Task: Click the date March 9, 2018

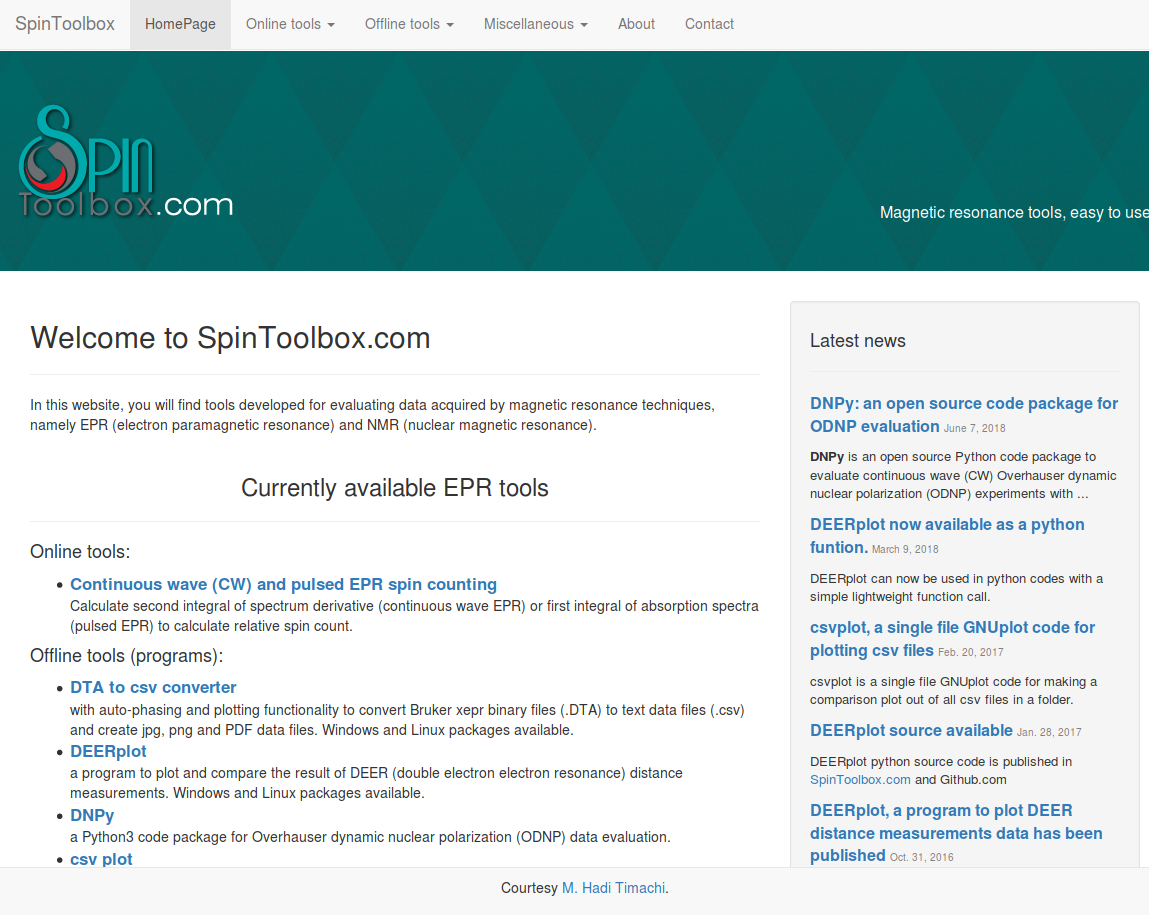Action: (x=905, y=549)
